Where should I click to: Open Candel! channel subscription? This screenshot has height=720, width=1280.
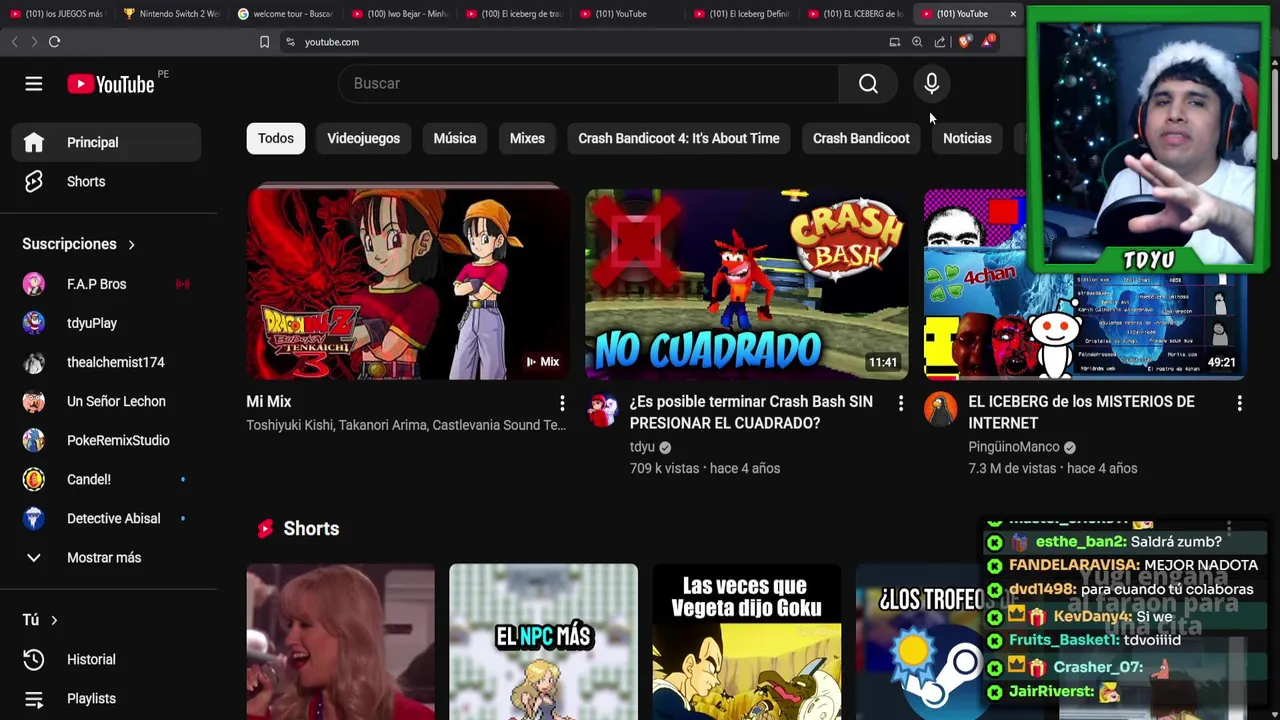coord(106,479)
